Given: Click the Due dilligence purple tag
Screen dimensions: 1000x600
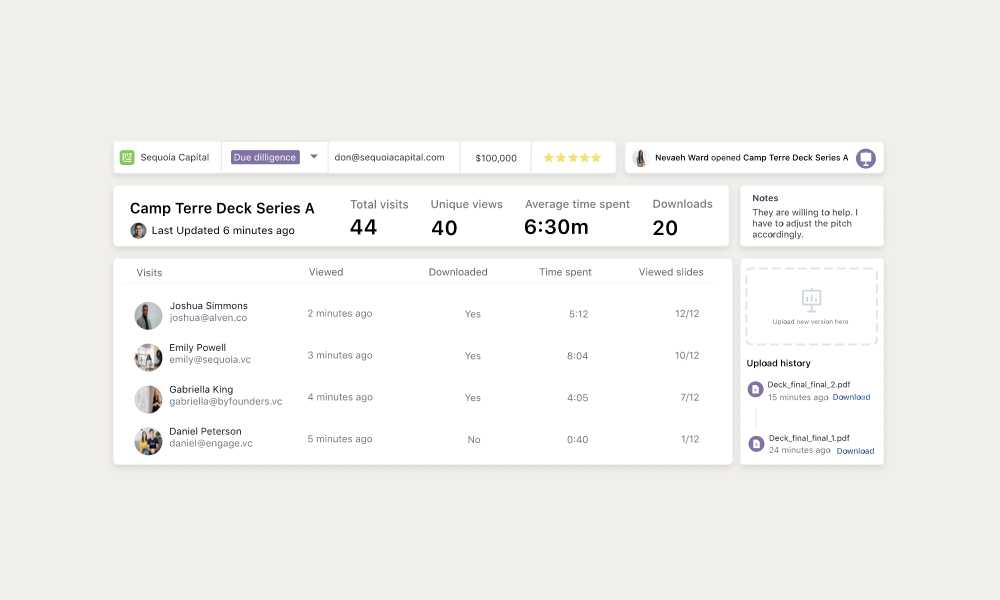Looking at the screenshot, I should [x=265, y=157].
